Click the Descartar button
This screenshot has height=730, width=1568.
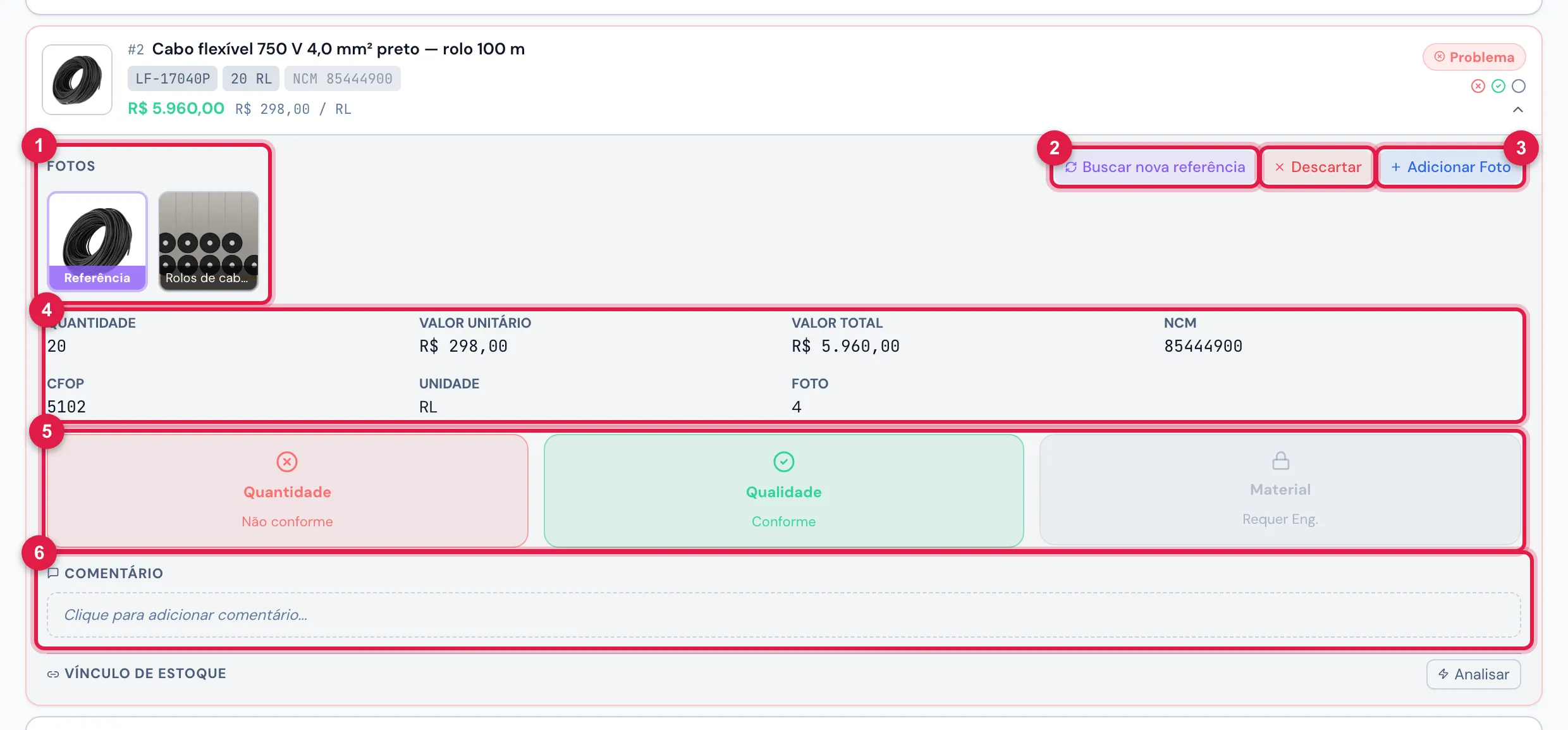click(x=1318, y=167)
